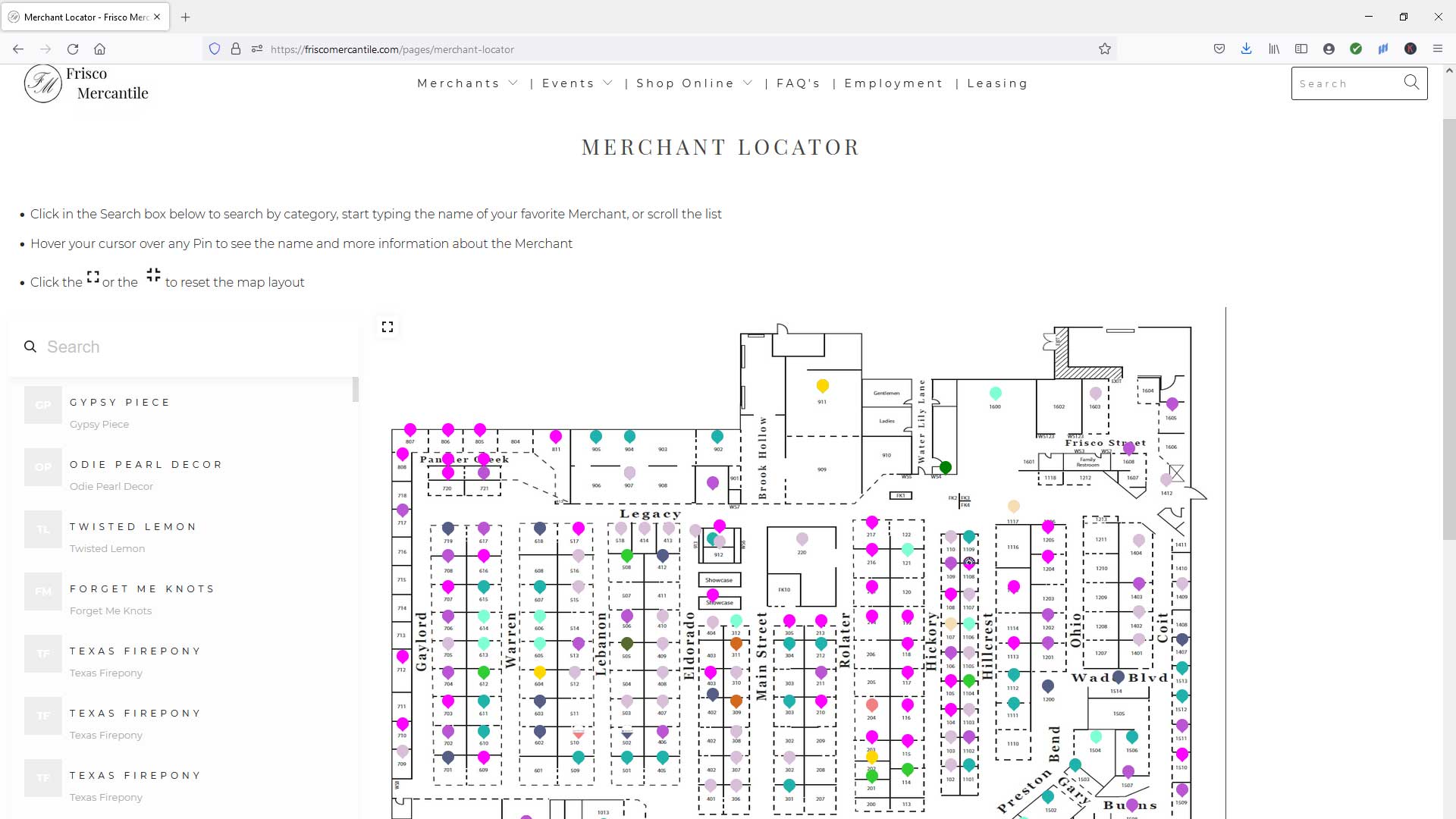Select Twisted Lemon merchant entry
1456x819 pixels.
click(x=182, y=537)
